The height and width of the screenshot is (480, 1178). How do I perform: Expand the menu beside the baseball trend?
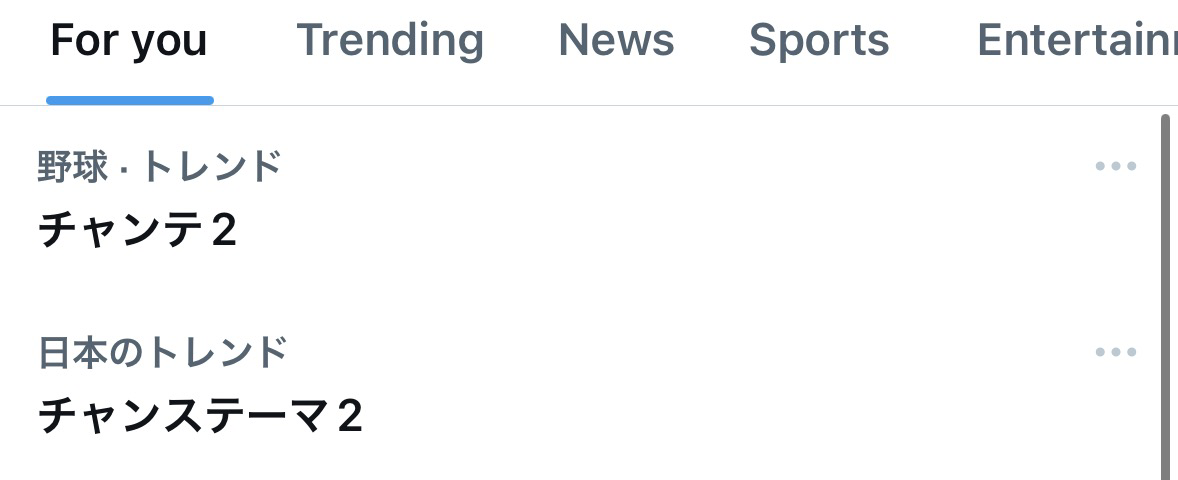coord(1116,166)
